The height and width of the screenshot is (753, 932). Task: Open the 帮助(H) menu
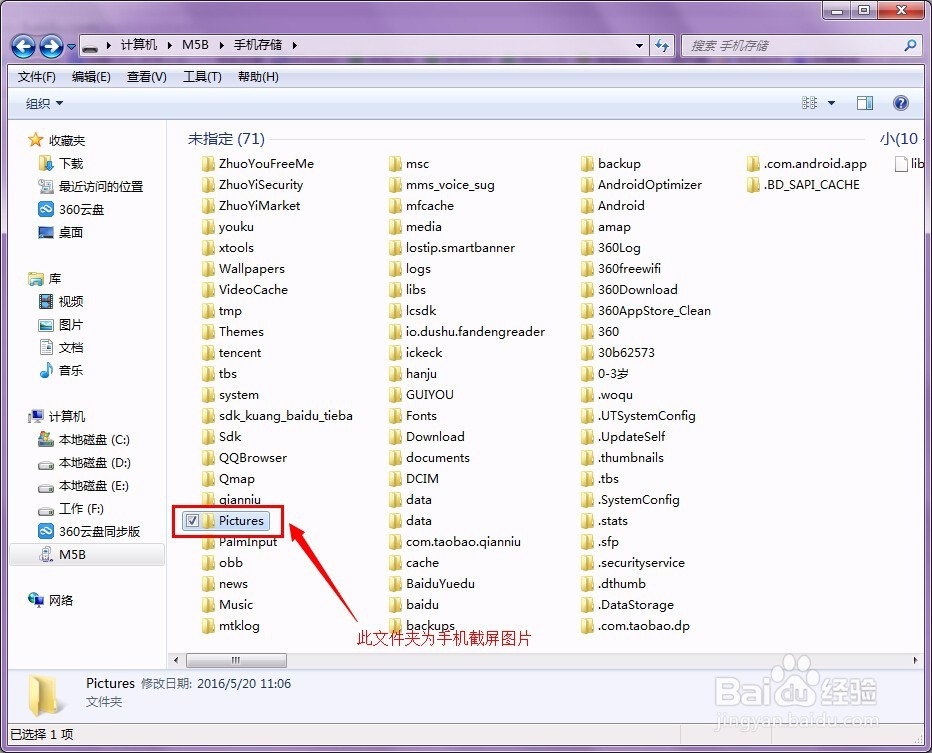click(x=258, y=77)
